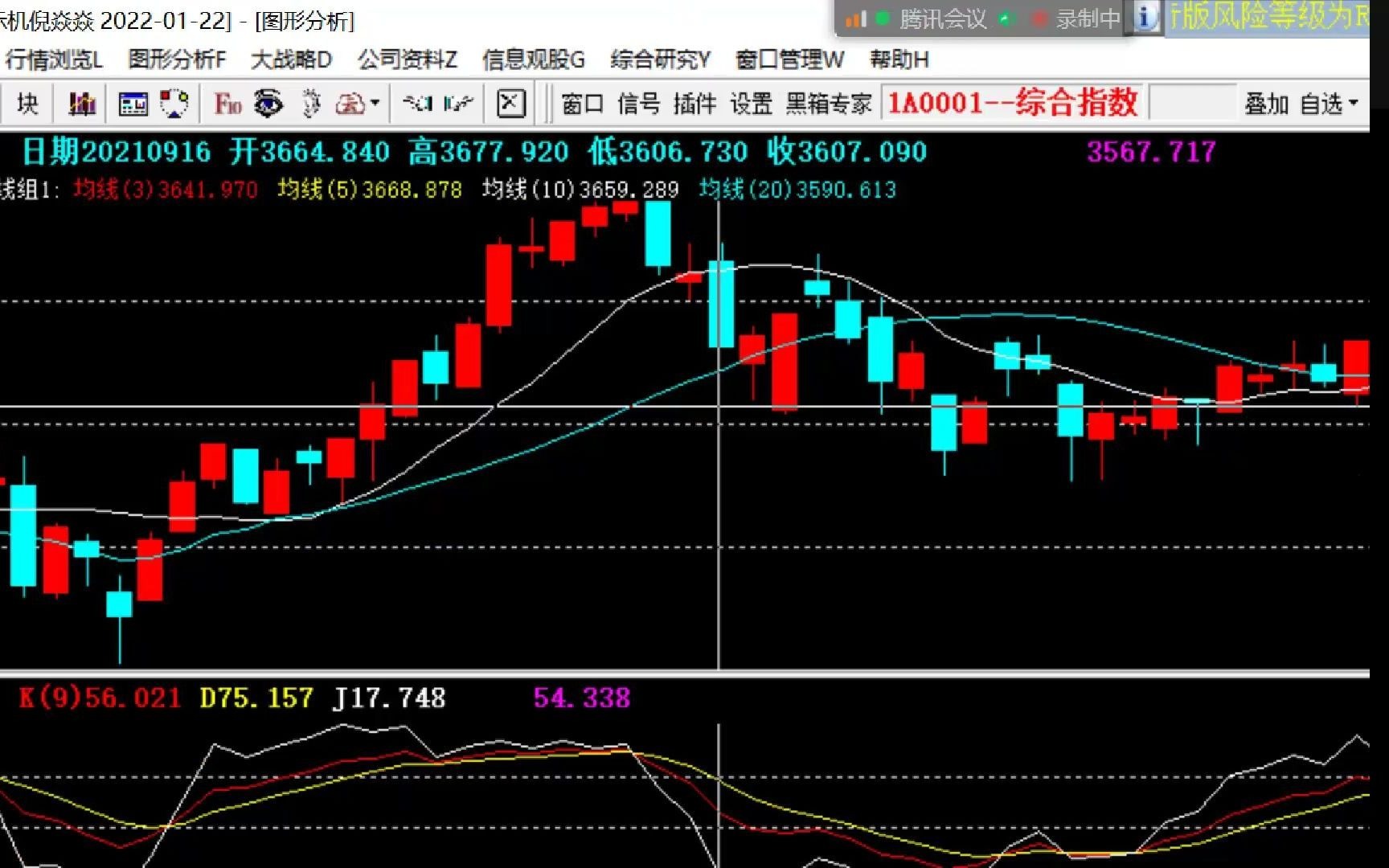
Task: Click the 1A0001--综合指数 stock code field
Action: (x=1012, y=103)
